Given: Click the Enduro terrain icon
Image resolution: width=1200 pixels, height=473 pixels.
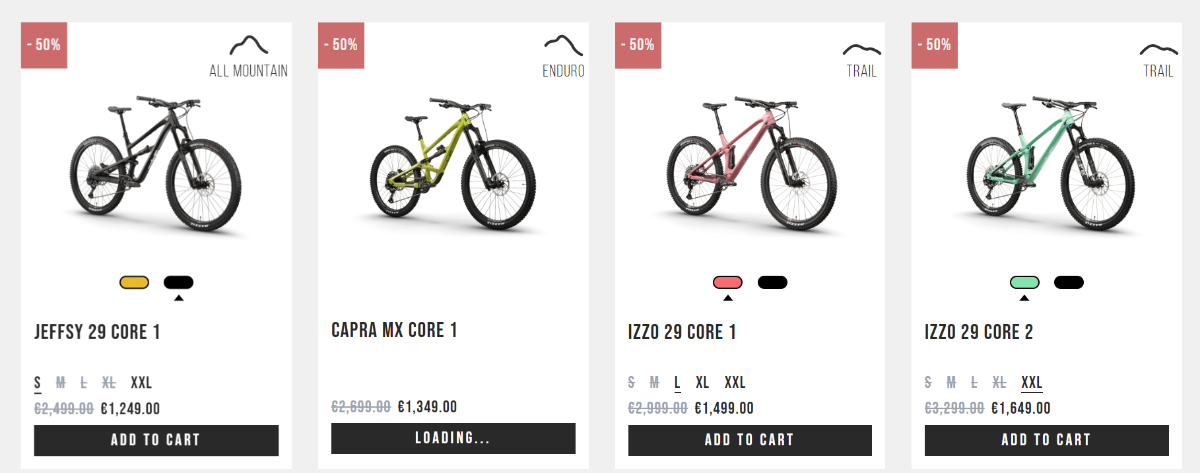Looking at the screenshot, I should click(x=563, y=46).
